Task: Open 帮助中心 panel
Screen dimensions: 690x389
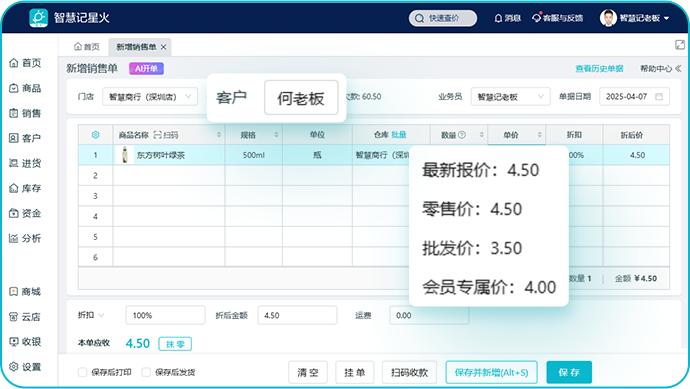Action: [x=656, y=69]
